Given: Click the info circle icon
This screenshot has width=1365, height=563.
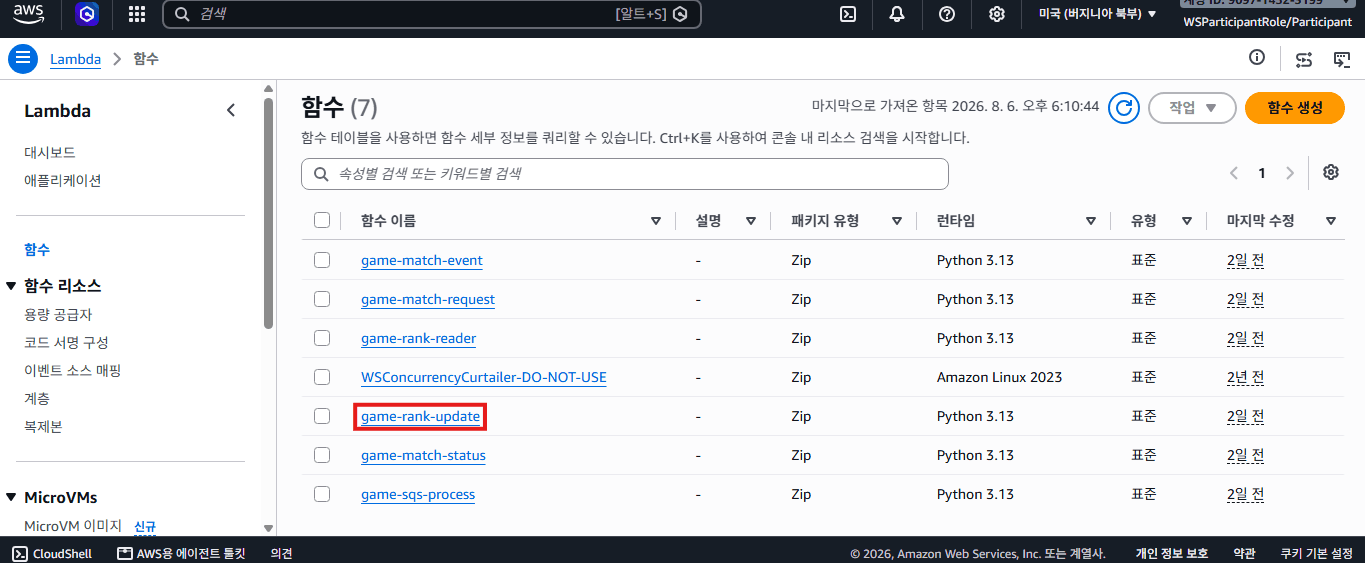Looking at the screenshot, I should tap(1257, 58).
